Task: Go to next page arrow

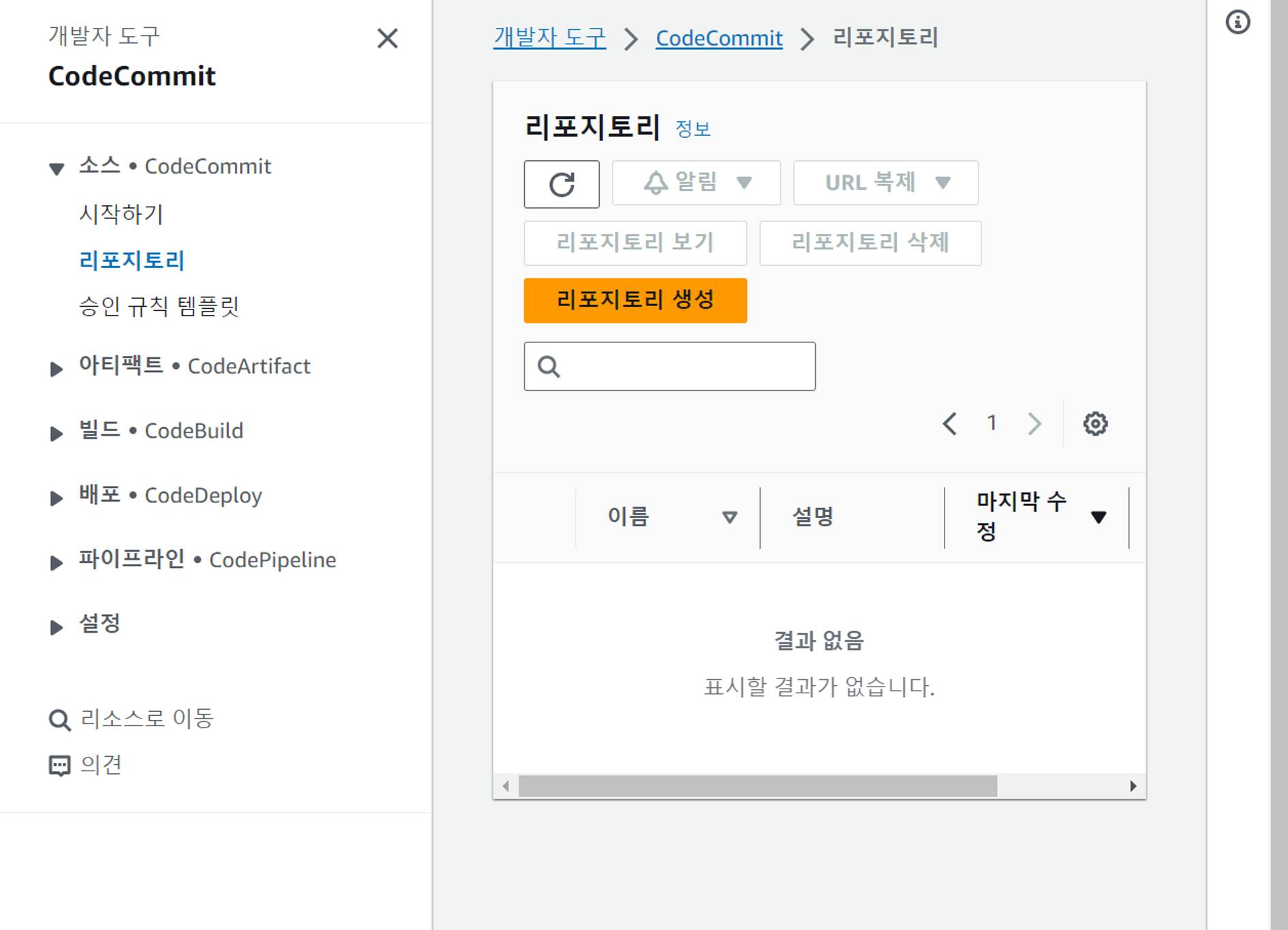Action: click(1034, 423)
